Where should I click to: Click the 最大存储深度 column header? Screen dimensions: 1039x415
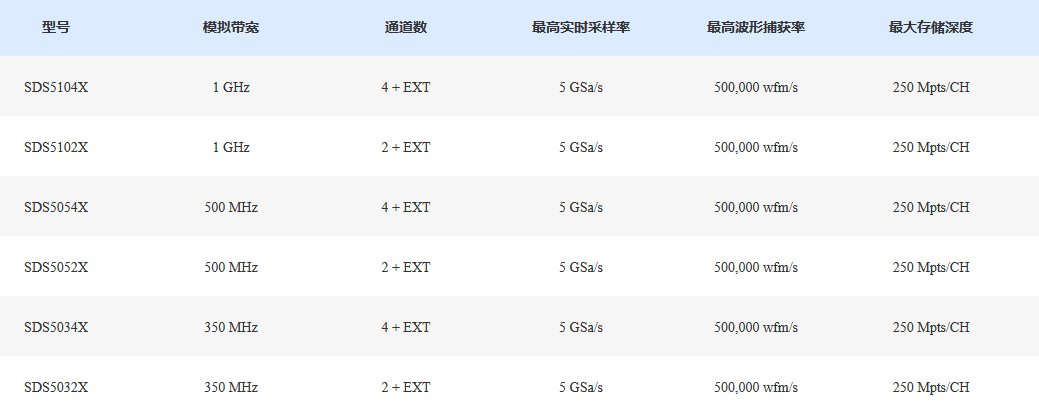pyautogui.click(x=930, y=28)
